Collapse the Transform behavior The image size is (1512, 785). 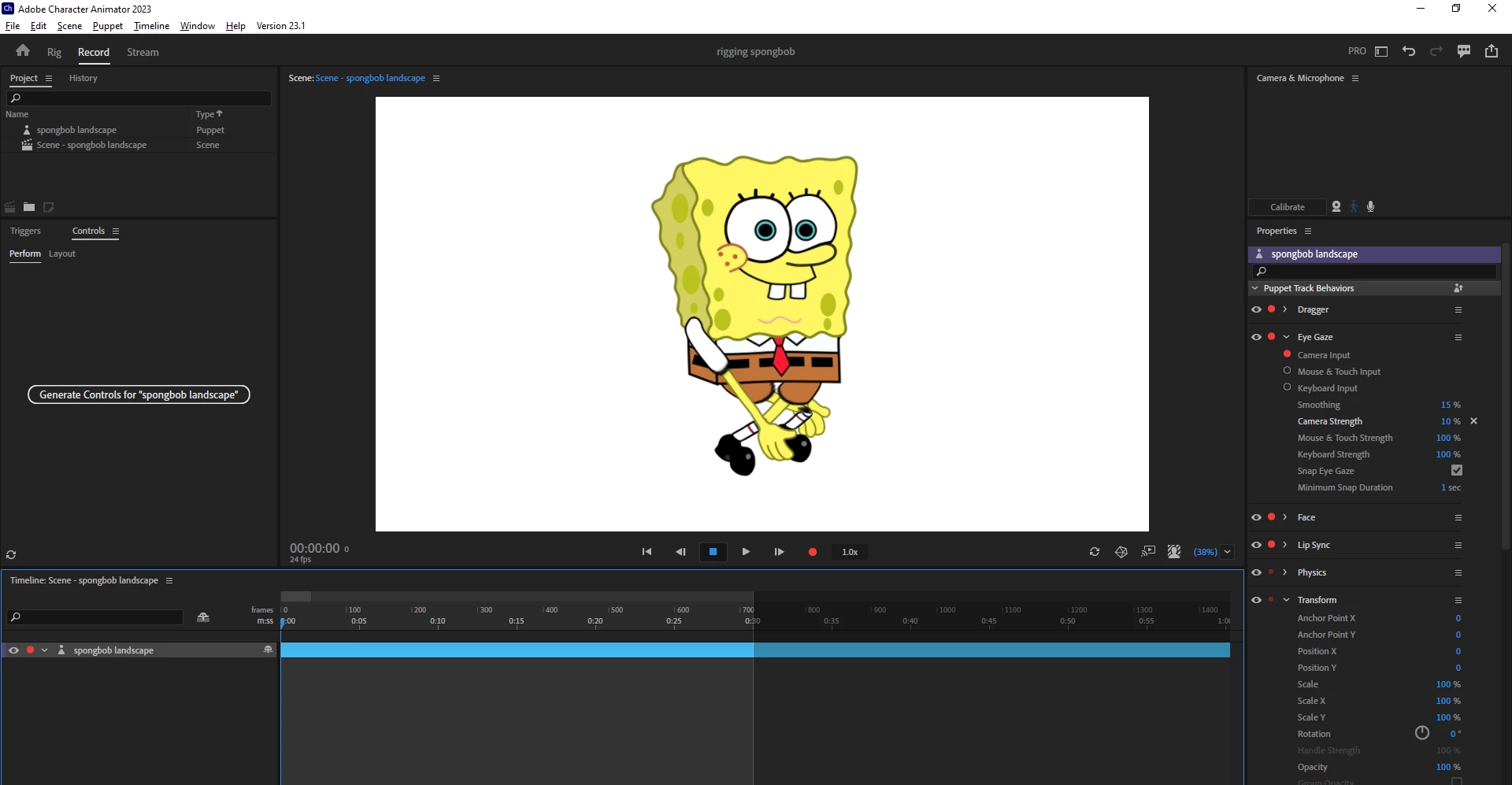pos(1286,600)
